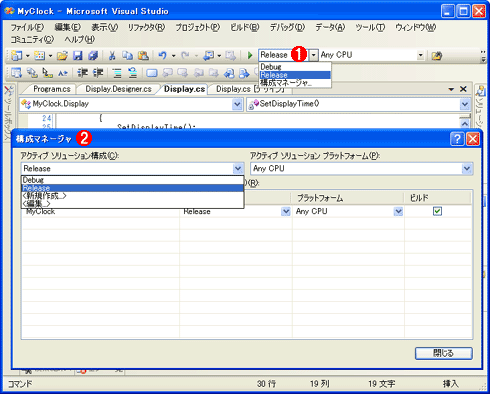Toggle the build checkbox for MyClock
490x394 pixels.
click(x=437, y=211)
